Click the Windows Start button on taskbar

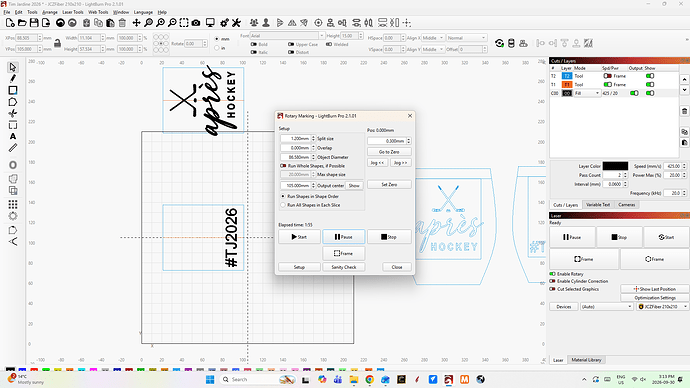[210, 379]
